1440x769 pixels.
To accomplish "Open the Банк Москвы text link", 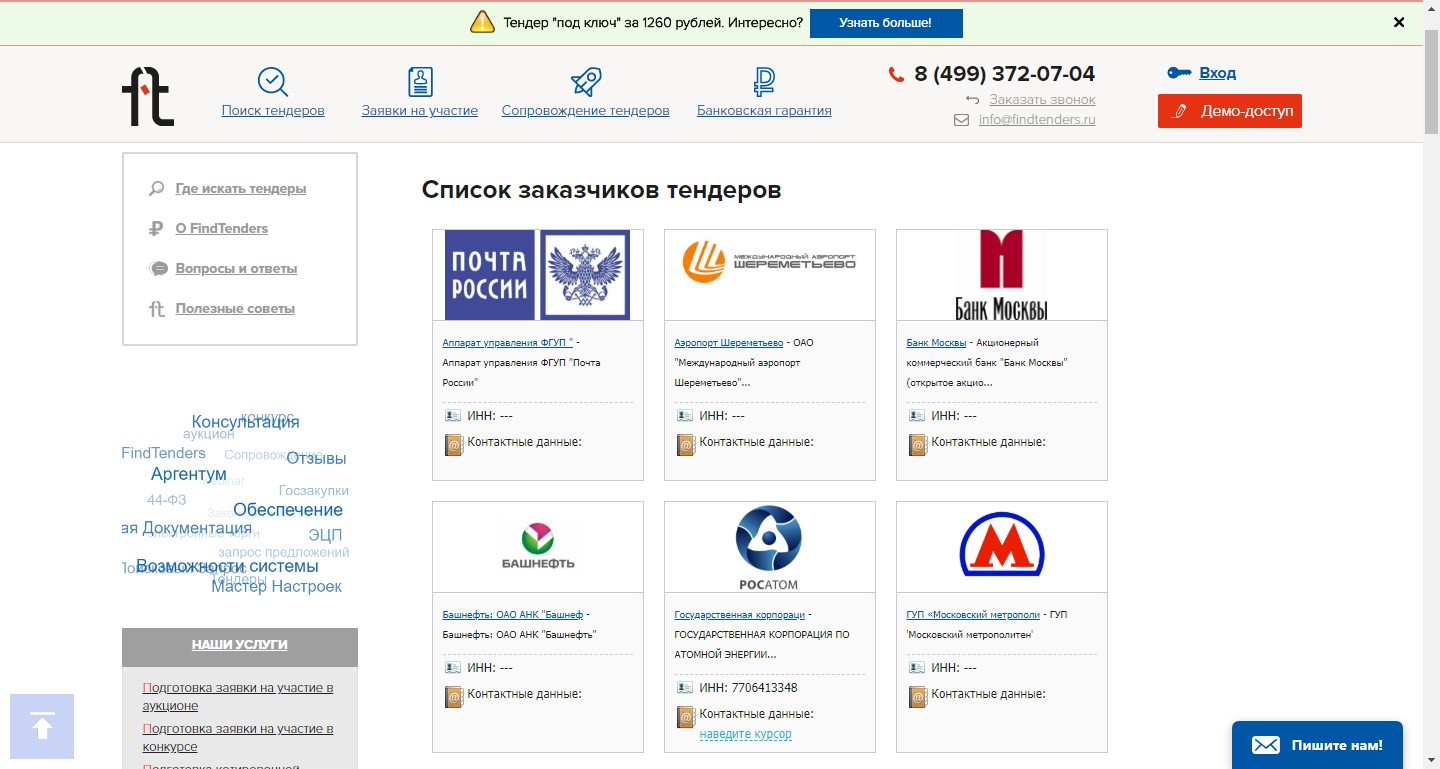I will pyautogui.click(x=937, y=343).
